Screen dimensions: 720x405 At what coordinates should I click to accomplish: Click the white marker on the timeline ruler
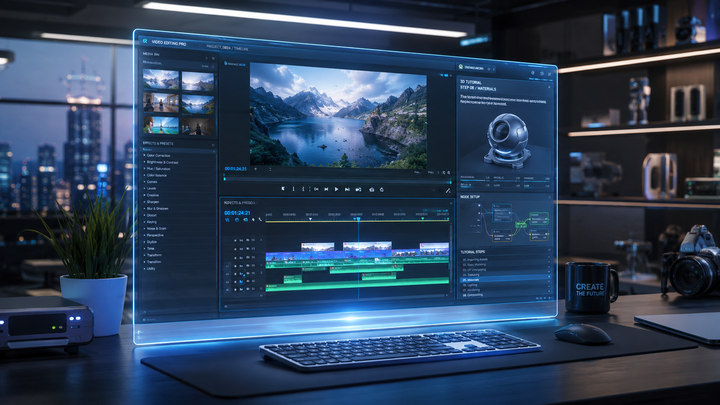pos(310,219)
